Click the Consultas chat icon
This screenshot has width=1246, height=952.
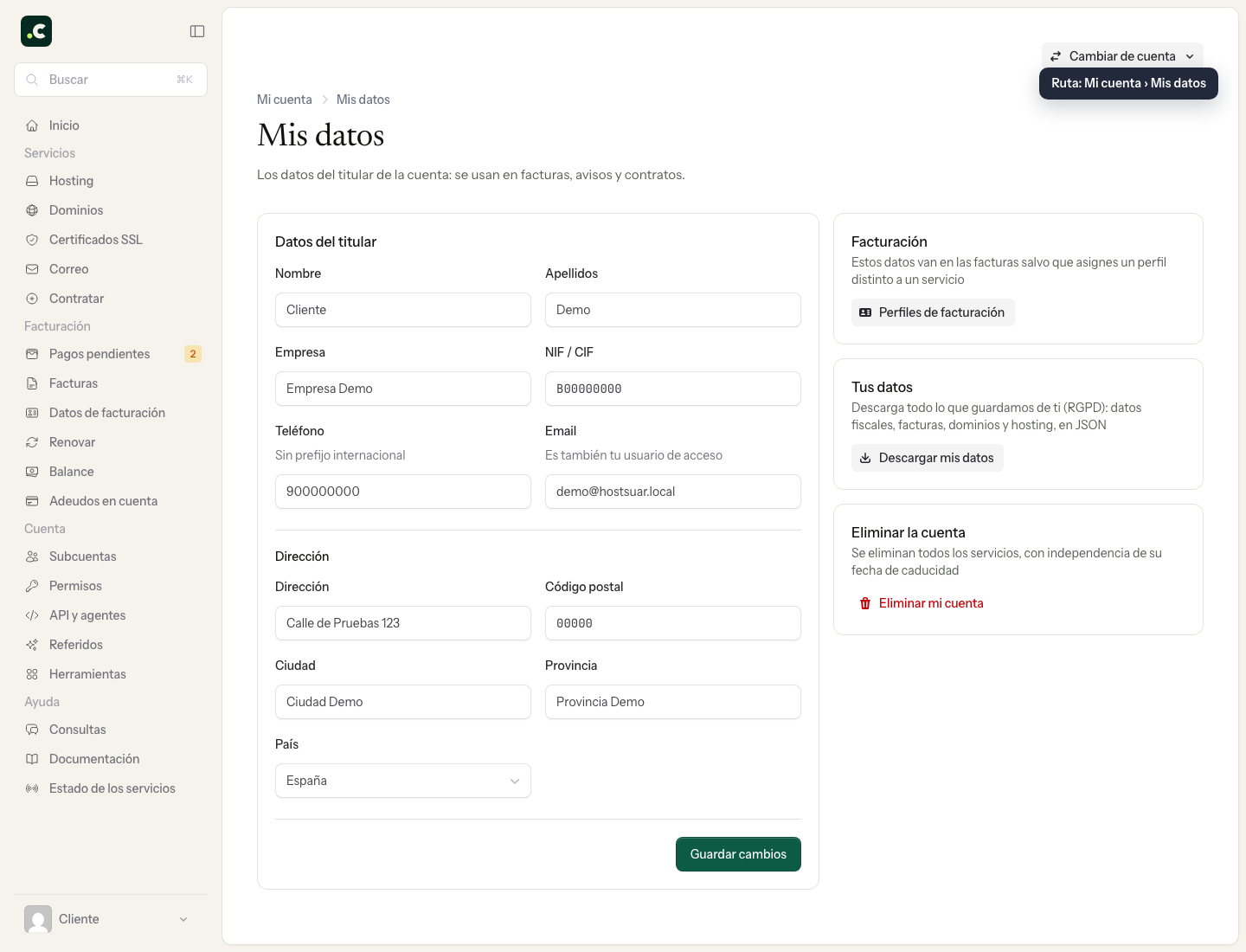32,730
